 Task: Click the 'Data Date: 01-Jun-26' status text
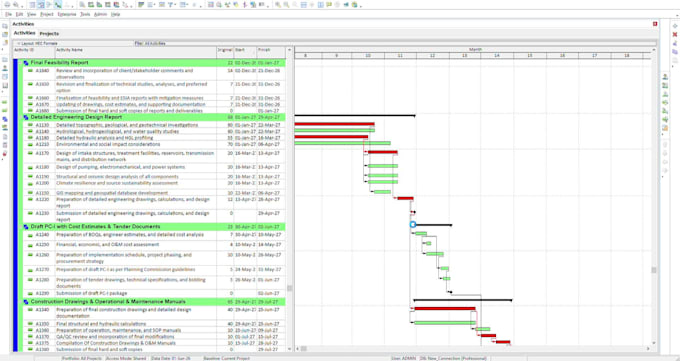170,358
